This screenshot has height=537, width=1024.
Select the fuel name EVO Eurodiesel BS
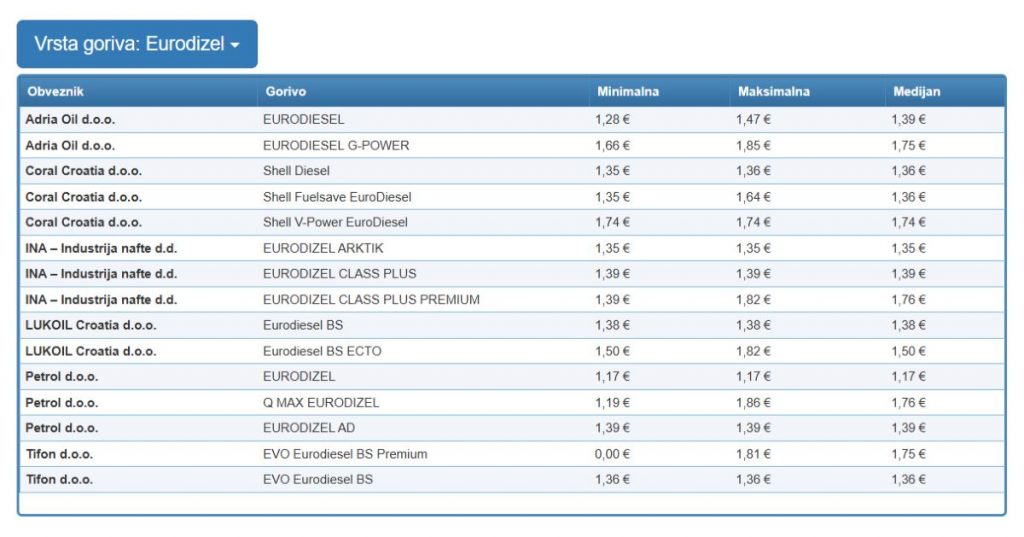coord(317,480)
